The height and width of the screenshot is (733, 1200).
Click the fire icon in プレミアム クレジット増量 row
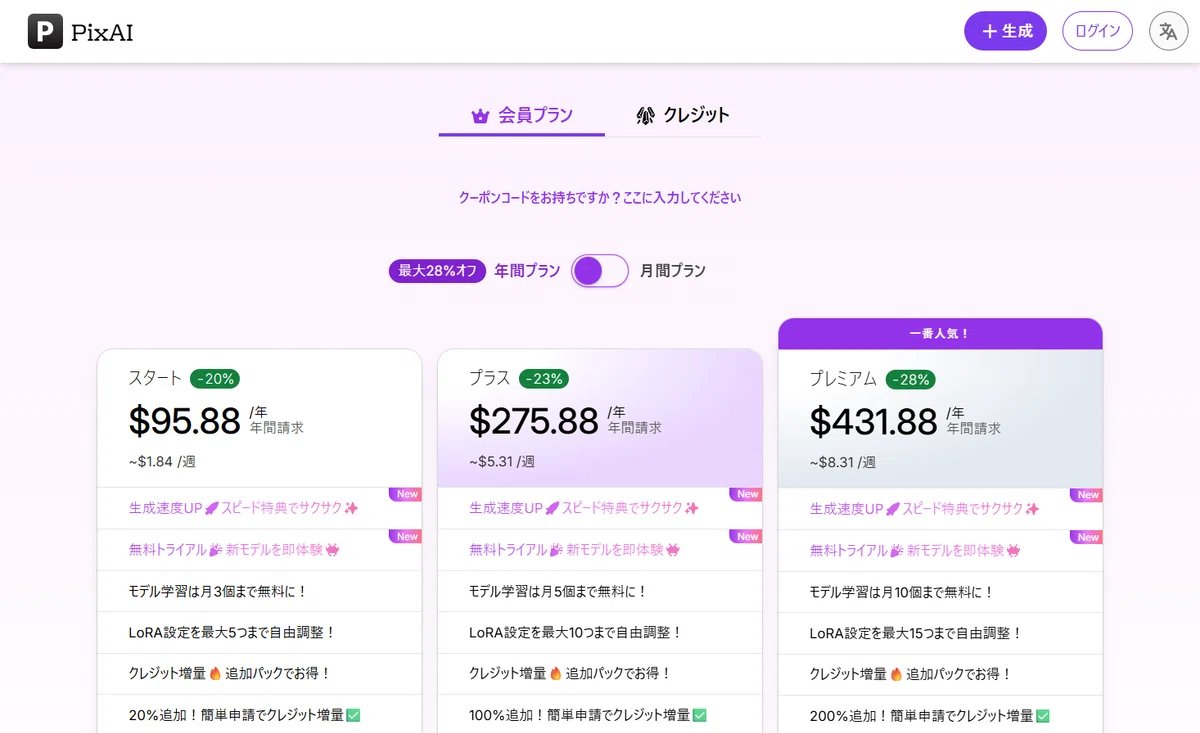[896, 674]
